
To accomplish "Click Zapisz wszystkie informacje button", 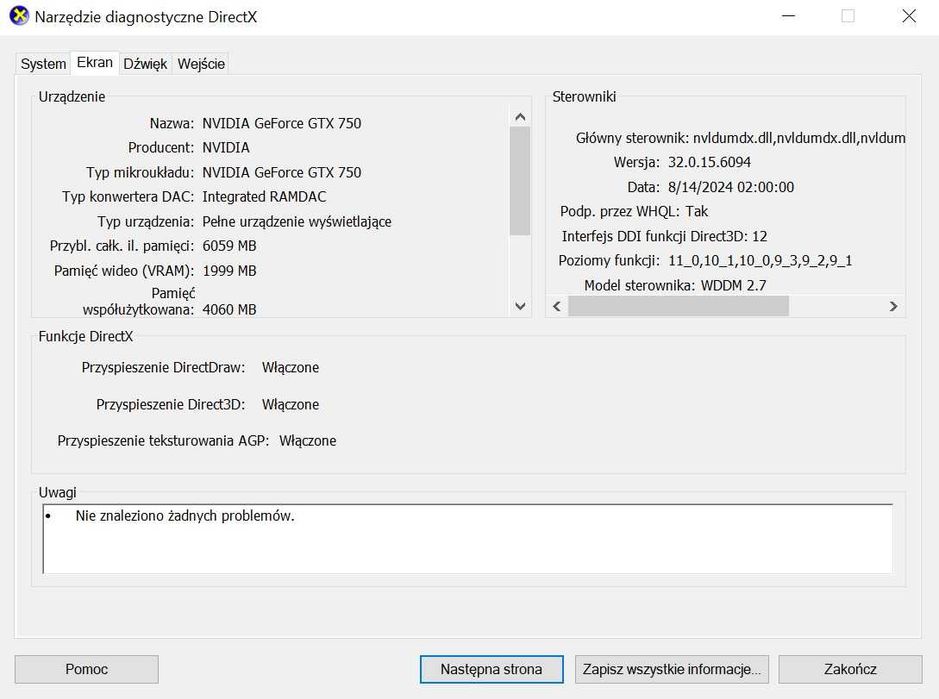I will coord(671,669).
